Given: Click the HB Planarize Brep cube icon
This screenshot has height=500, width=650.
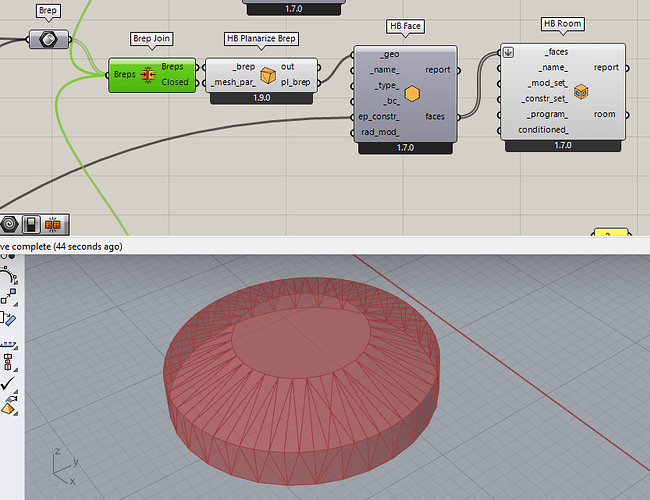Looking at the screenshot, I should tap(267, 75).
